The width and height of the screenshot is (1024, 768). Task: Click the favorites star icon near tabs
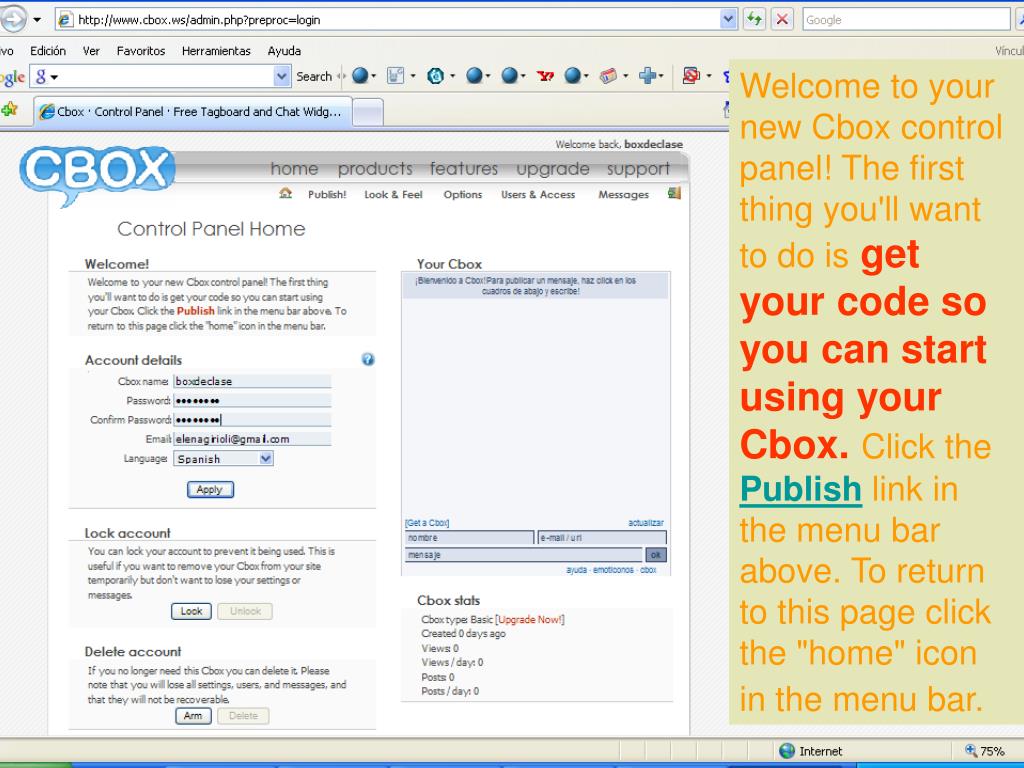[x=10, y=110]
